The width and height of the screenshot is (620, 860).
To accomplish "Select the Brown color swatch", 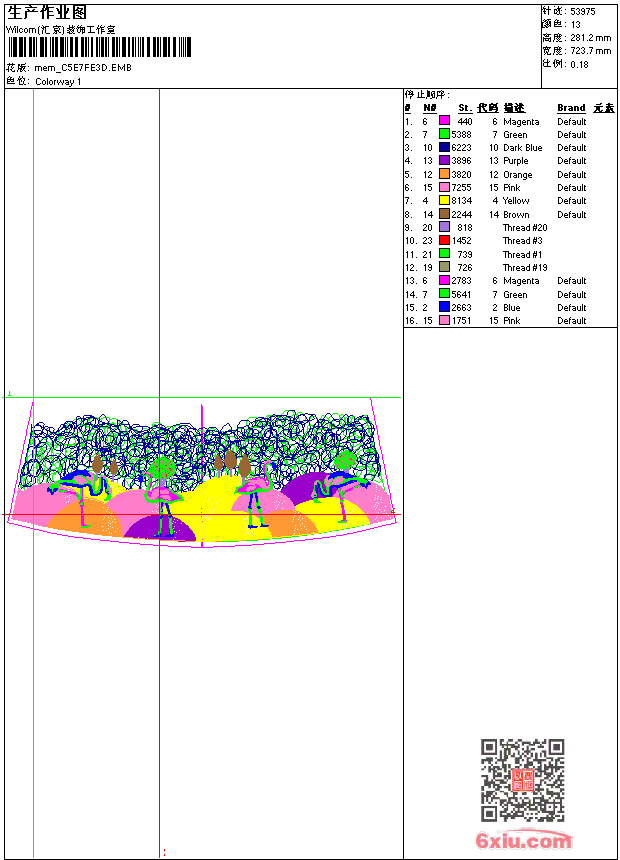I will pos(444,214).
